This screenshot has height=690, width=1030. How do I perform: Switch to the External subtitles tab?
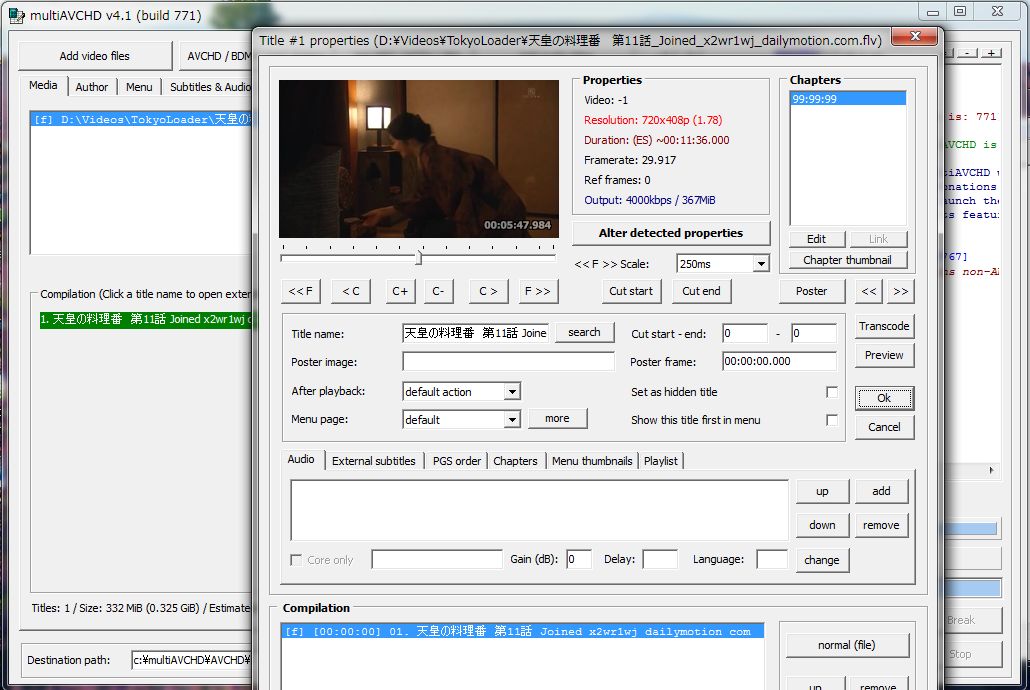point(374,461)
